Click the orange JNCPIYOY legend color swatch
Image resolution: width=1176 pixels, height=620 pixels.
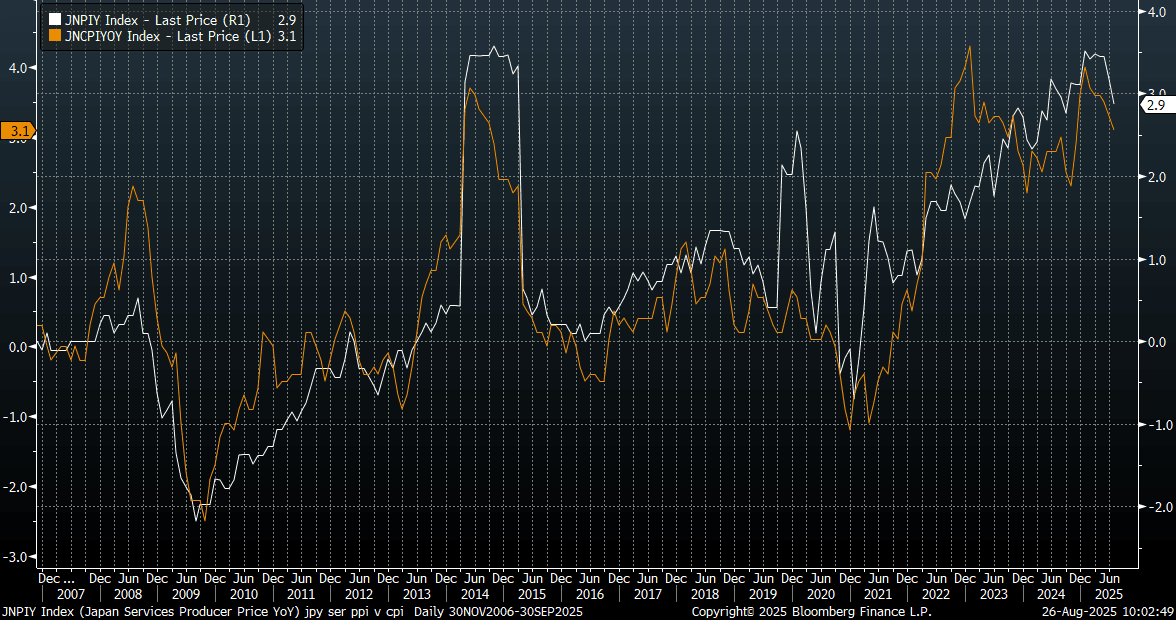click(54, 36)
